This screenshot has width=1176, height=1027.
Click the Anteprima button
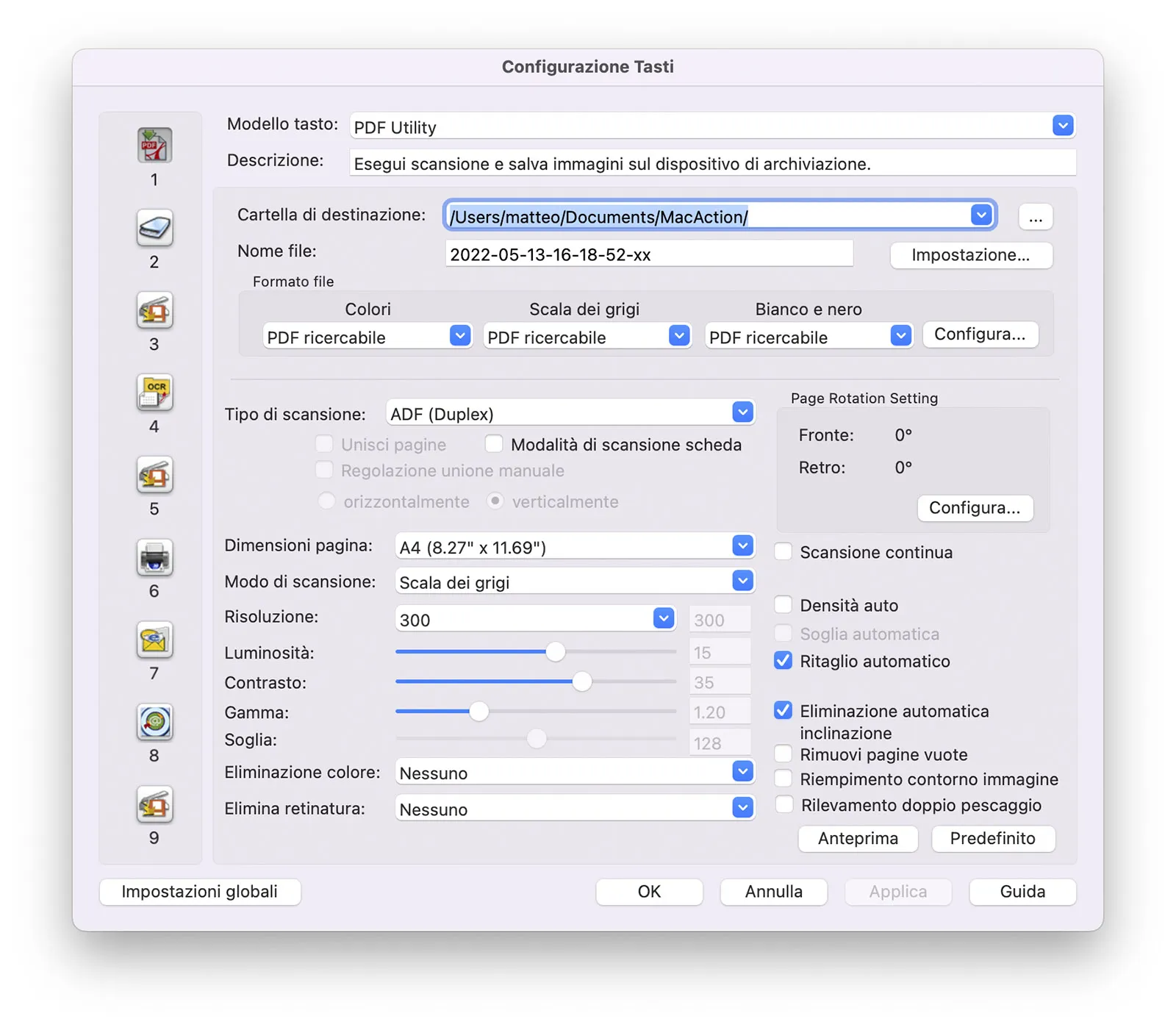point(858,838)
